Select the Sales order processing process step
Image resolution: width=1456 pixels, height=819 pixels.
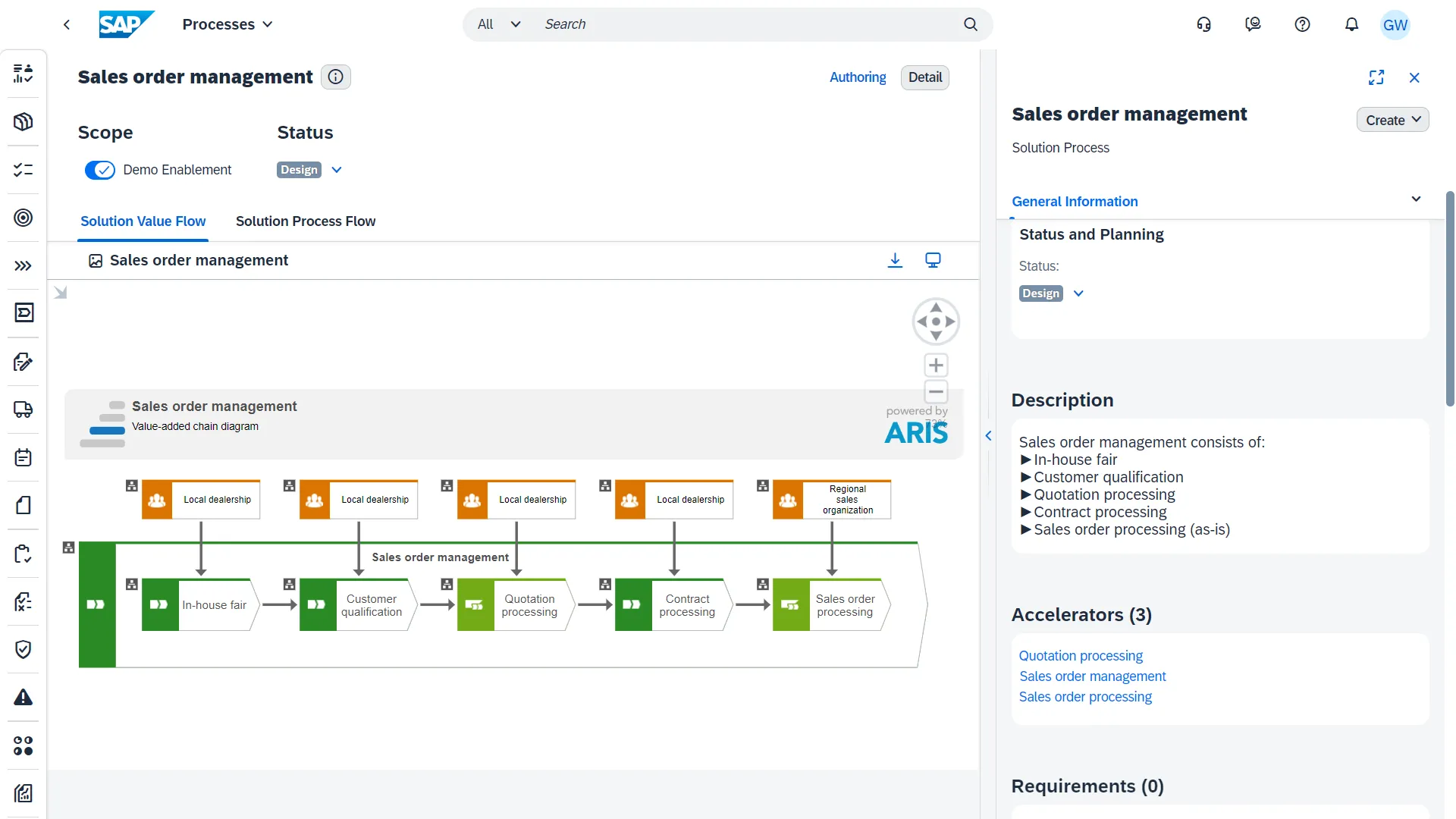point(831,604)
